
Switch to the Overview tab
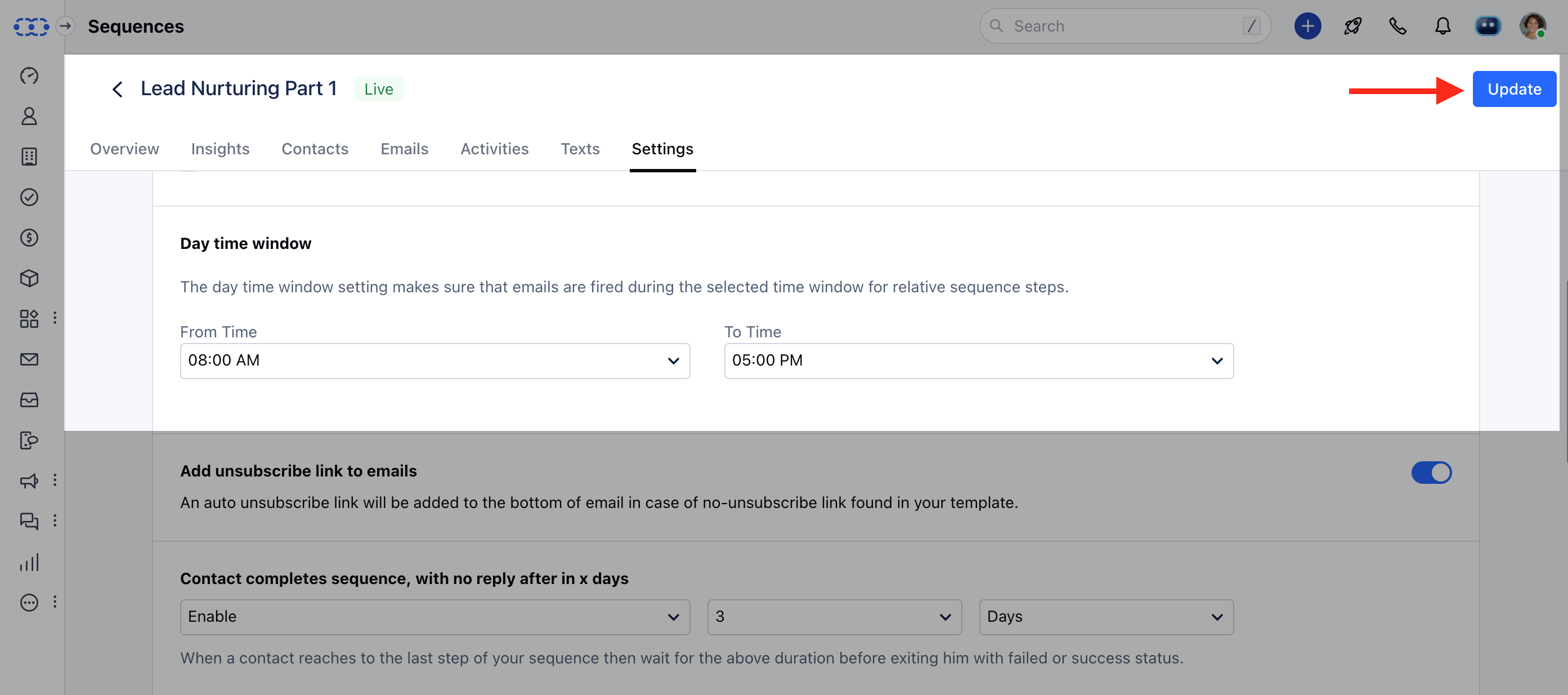124,149
